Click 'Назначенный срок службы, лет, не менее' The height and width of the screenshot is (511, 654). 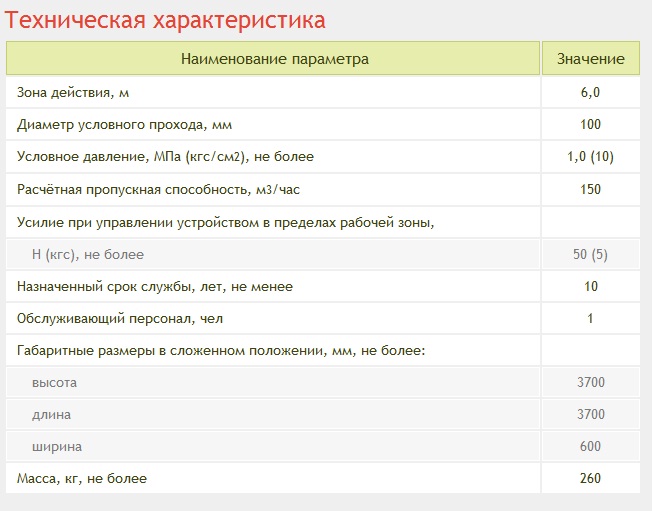tap(155, 287)
